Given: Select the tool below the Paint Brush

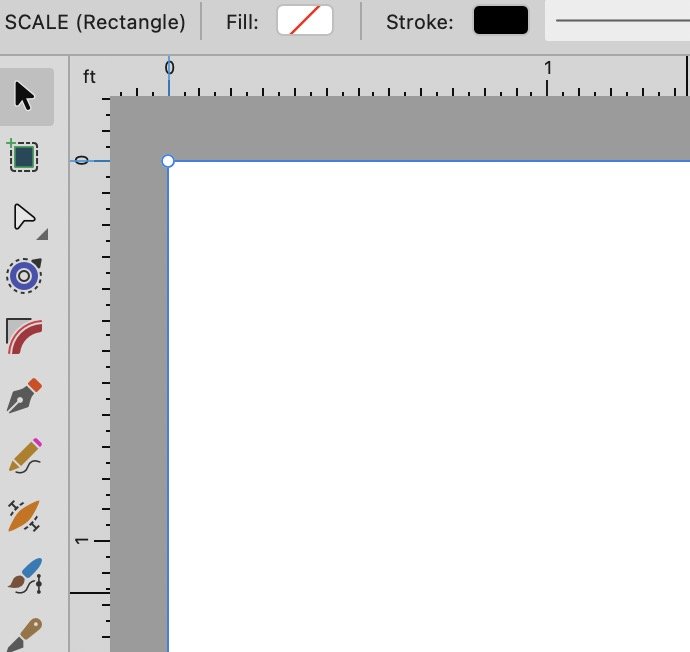Looking at the screenshot, I should point(24,635).
